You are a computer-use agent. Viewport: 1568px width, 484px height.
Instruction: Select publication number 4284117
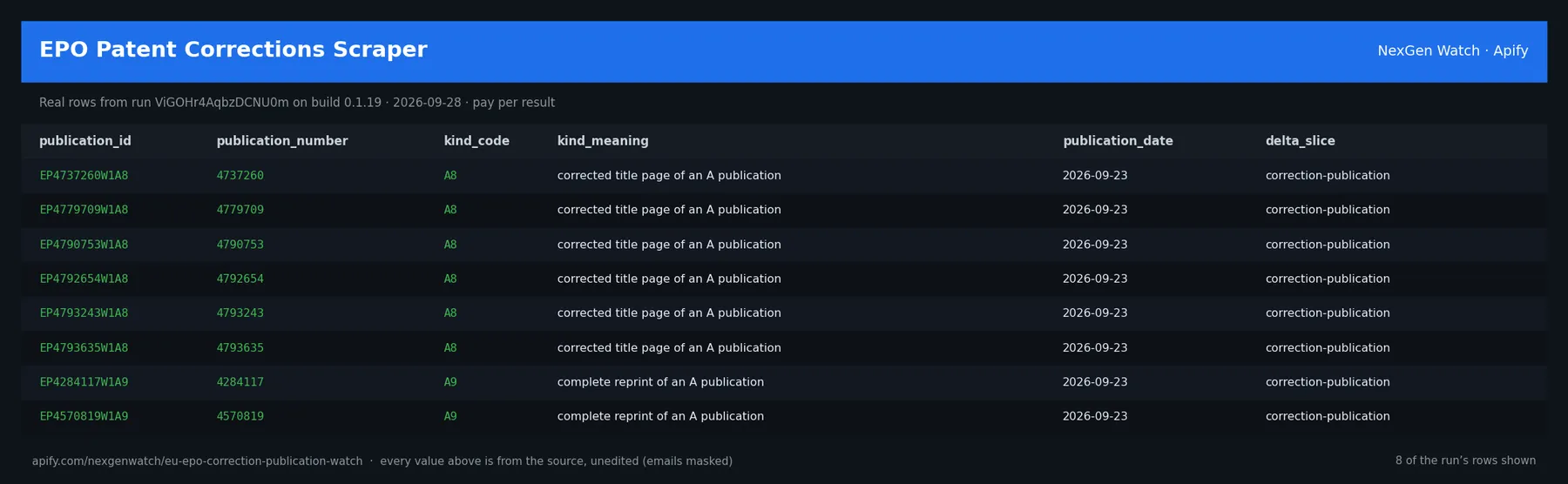click(240, 382)
